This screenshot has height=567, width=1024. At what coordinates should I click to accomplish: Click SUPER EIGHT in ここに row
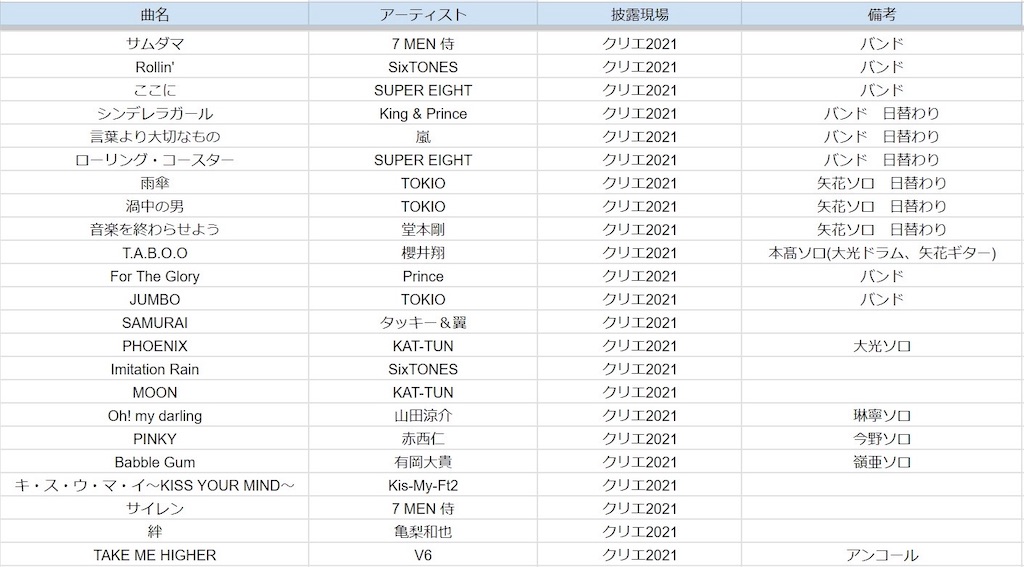pos(423,90)
